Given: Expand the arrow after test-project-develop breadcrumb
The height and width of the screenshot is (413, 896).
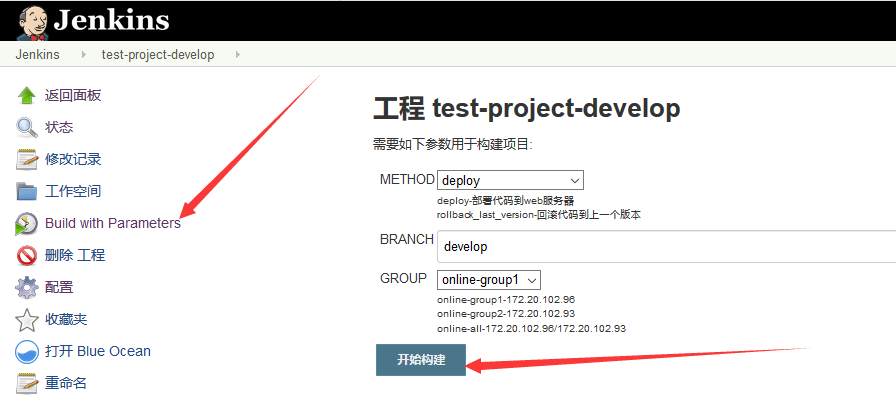Looking at the screenshot, I should (x=237, y=55).
